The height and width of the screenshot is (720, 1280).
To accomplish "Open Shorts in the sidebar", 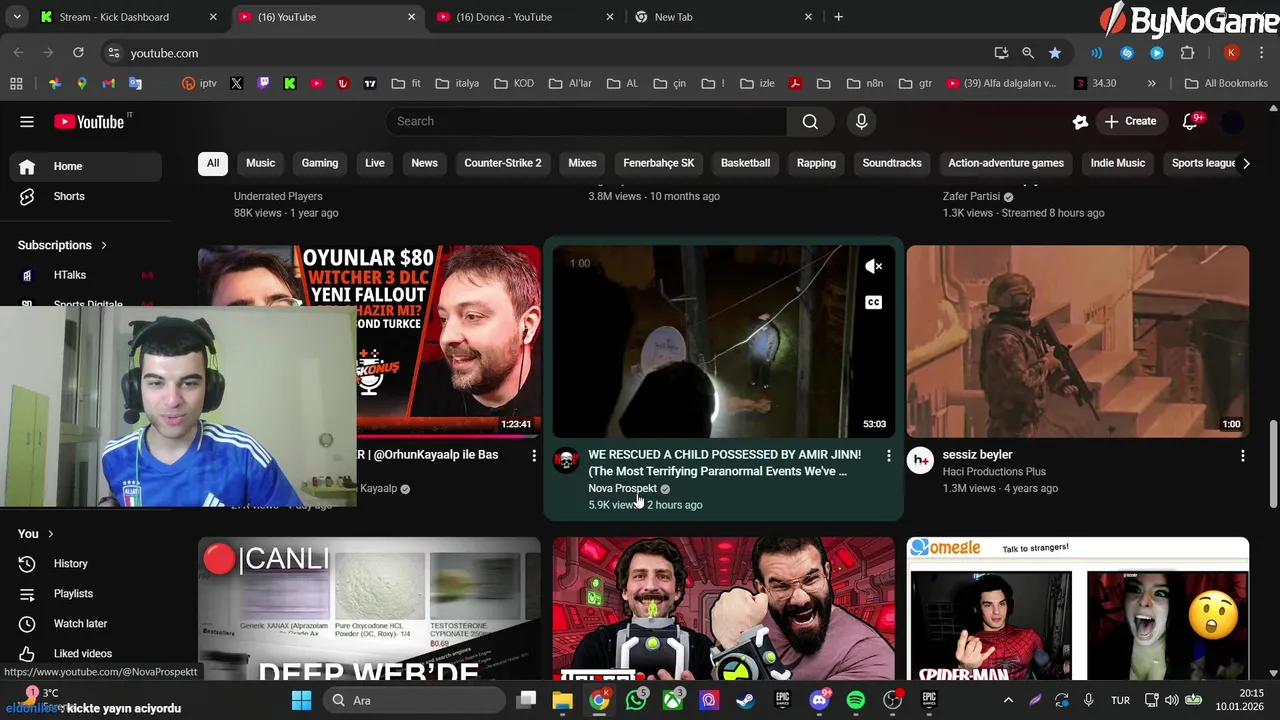I will click(x=85, y=196).
